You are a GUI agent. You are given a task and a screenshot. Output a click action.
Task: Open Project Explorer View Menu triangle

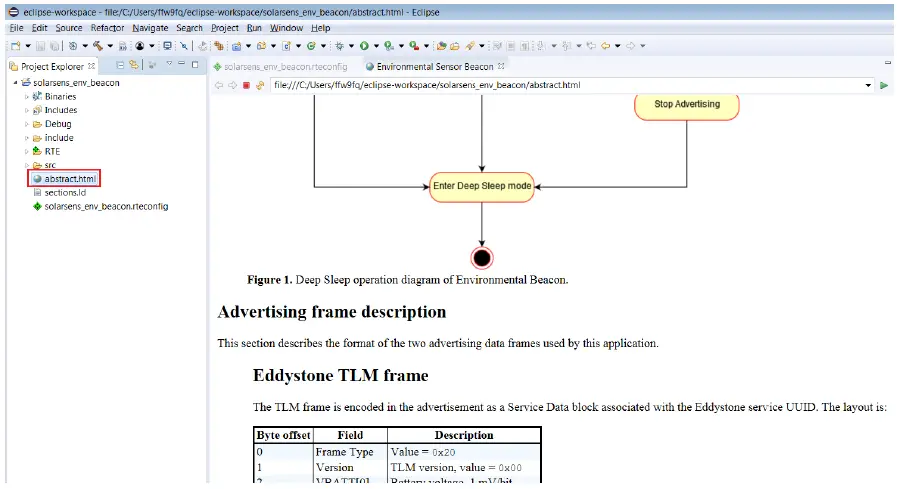[x=169, y=63]
